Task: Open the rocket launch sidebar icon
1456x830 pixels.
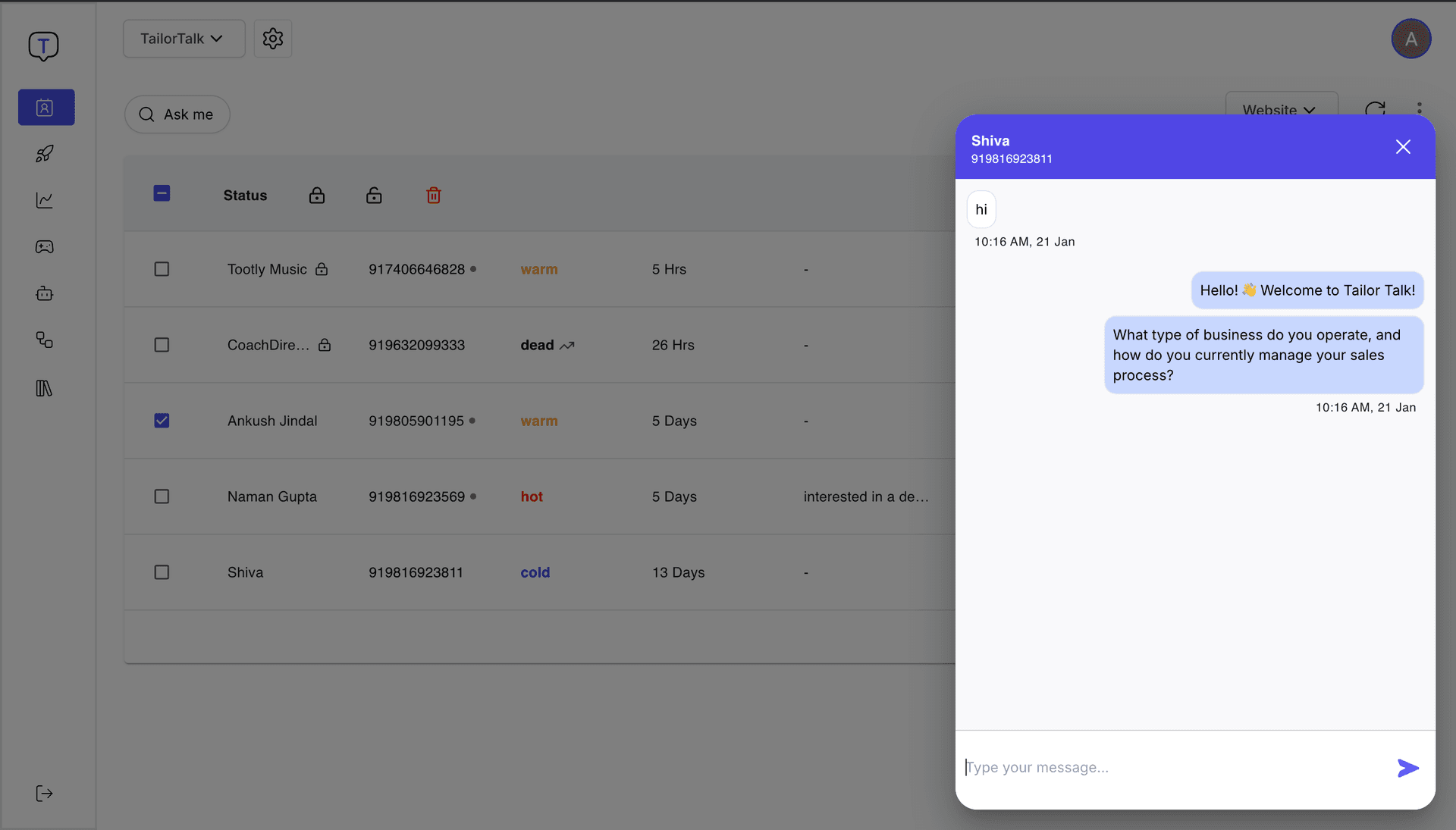Action: tap(45, 154)
